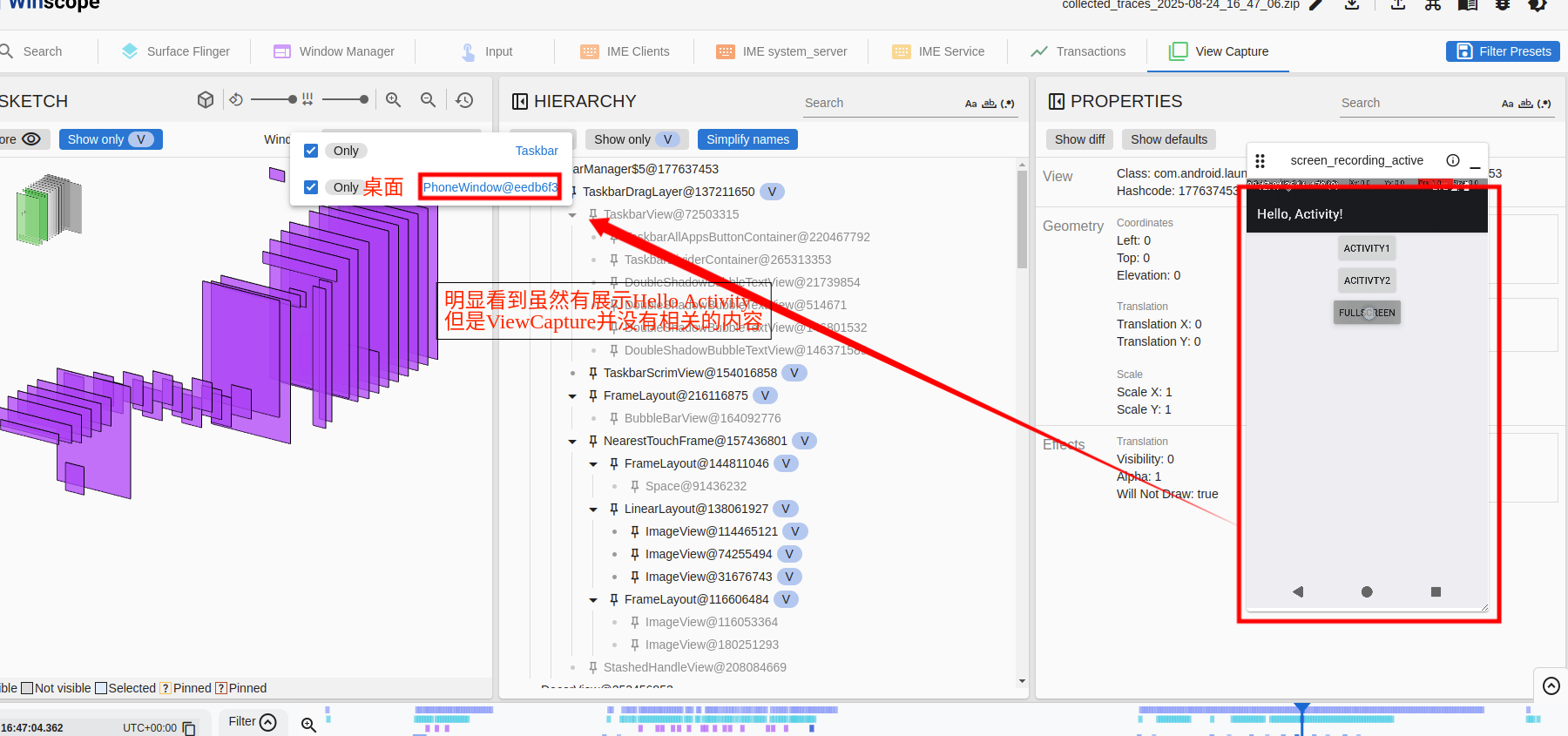Pin NearestTouchFrame@157436801 row
The height and width of the screenshot is (736, 1568).
tap(593, 441)
